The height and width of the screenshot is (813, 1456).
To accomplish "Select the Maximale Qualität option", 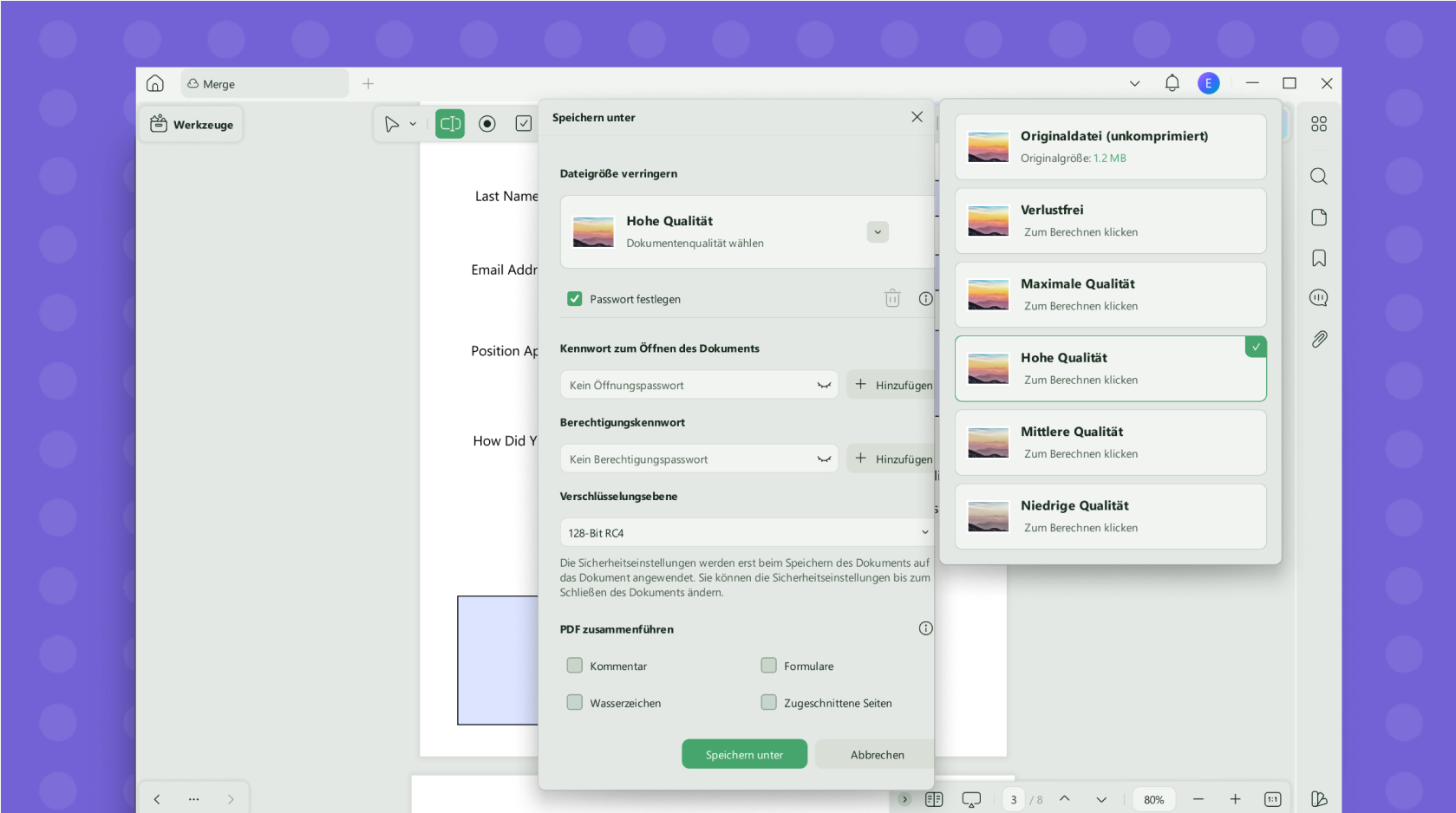I will tap(1110, 295).
